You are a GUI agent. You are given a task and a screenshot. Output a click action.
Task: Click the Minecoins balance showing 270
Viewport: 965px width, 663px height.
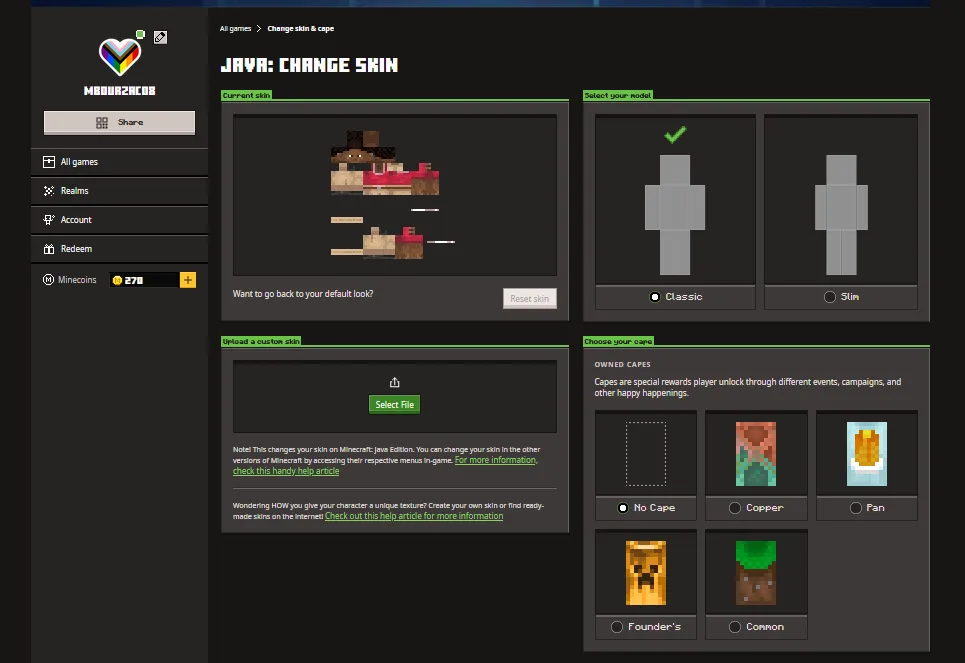pyautogui.click(x=143, y=280)
